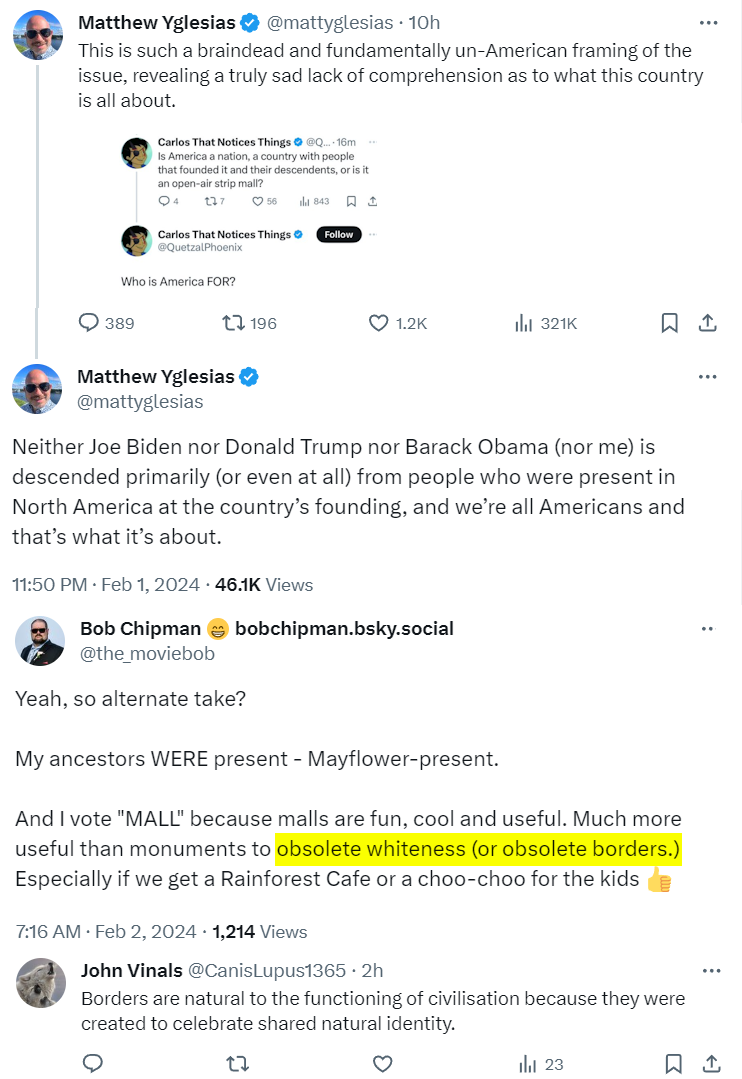Follow Carlos That Notices Things
The image size is (742, 1079).
[338, 235]
